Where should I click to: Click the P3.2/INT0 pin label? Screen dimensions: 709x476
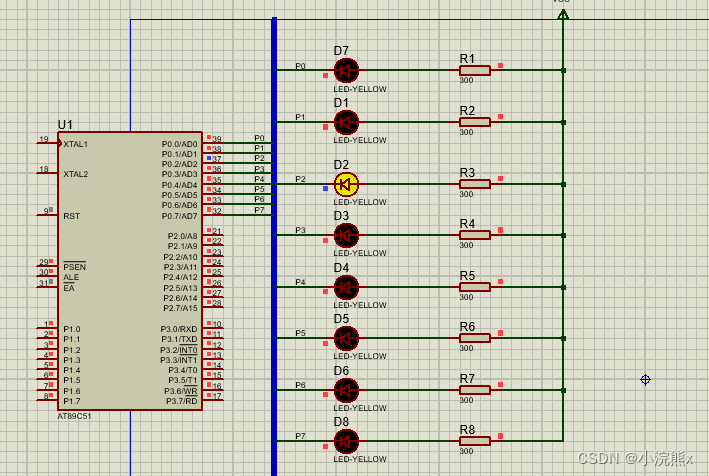tap(179, 350)
